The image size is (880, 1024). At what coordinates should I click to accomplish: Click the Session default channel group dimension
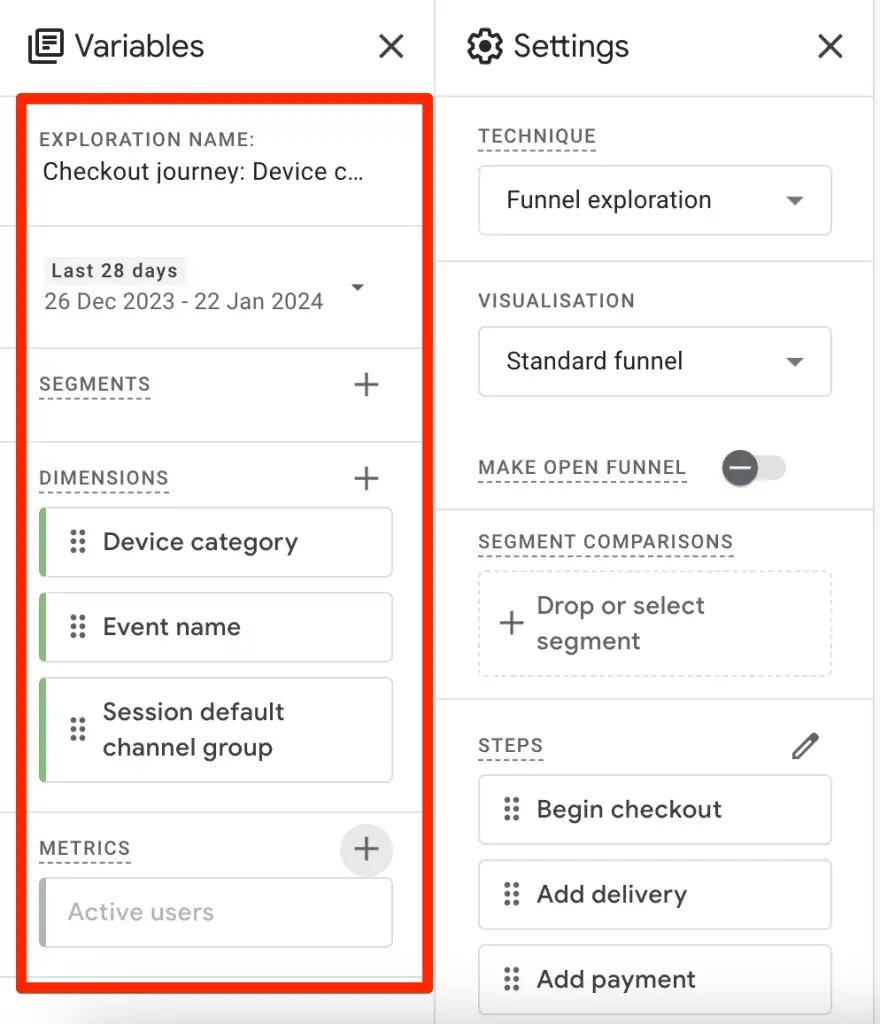215,730
